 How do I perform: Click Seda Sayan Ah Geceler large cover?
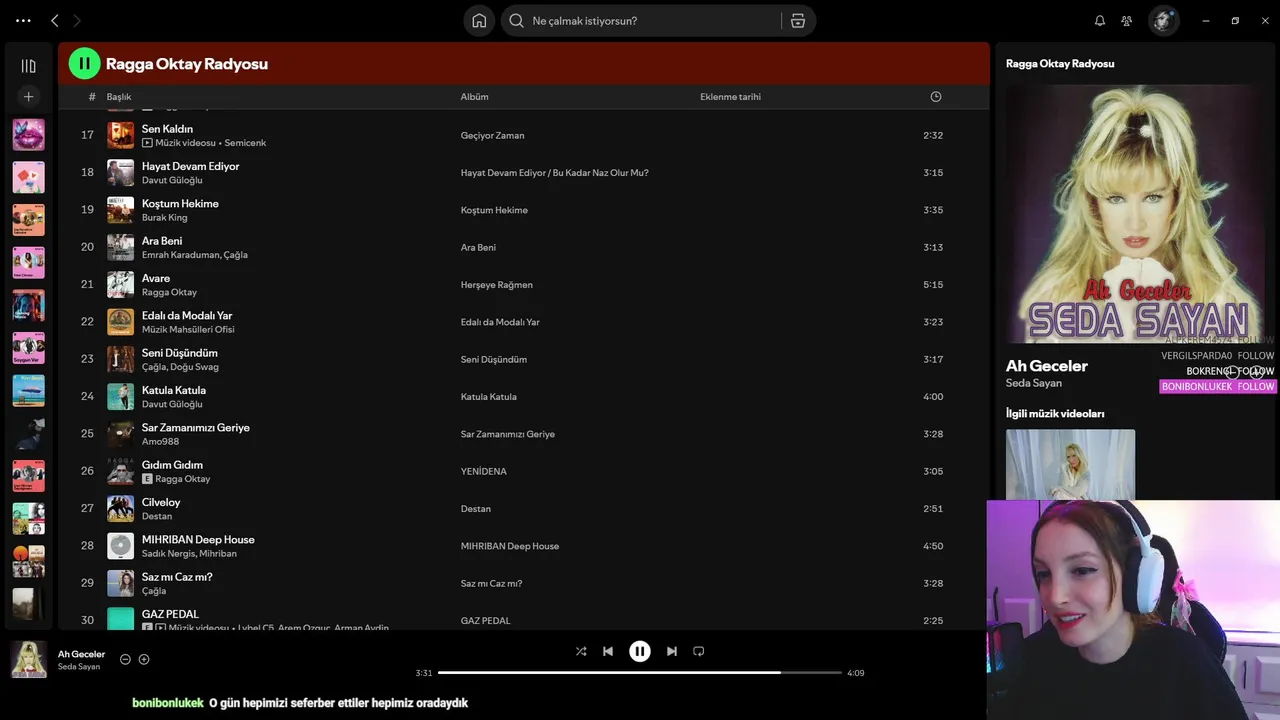point(1135,214)
